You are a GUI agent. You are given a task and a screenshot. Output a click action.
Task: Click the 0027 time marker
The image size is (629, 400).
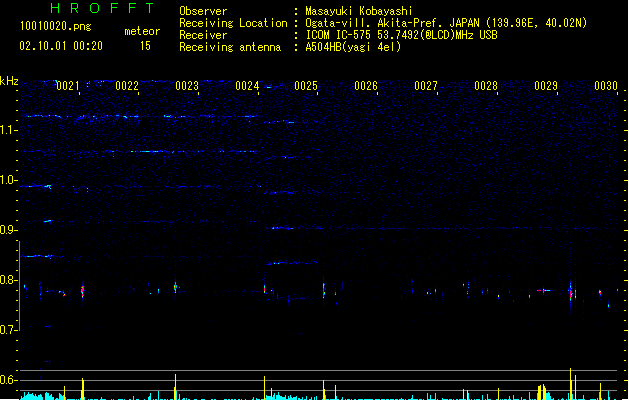pyautogui.click(x=426, y=86)
